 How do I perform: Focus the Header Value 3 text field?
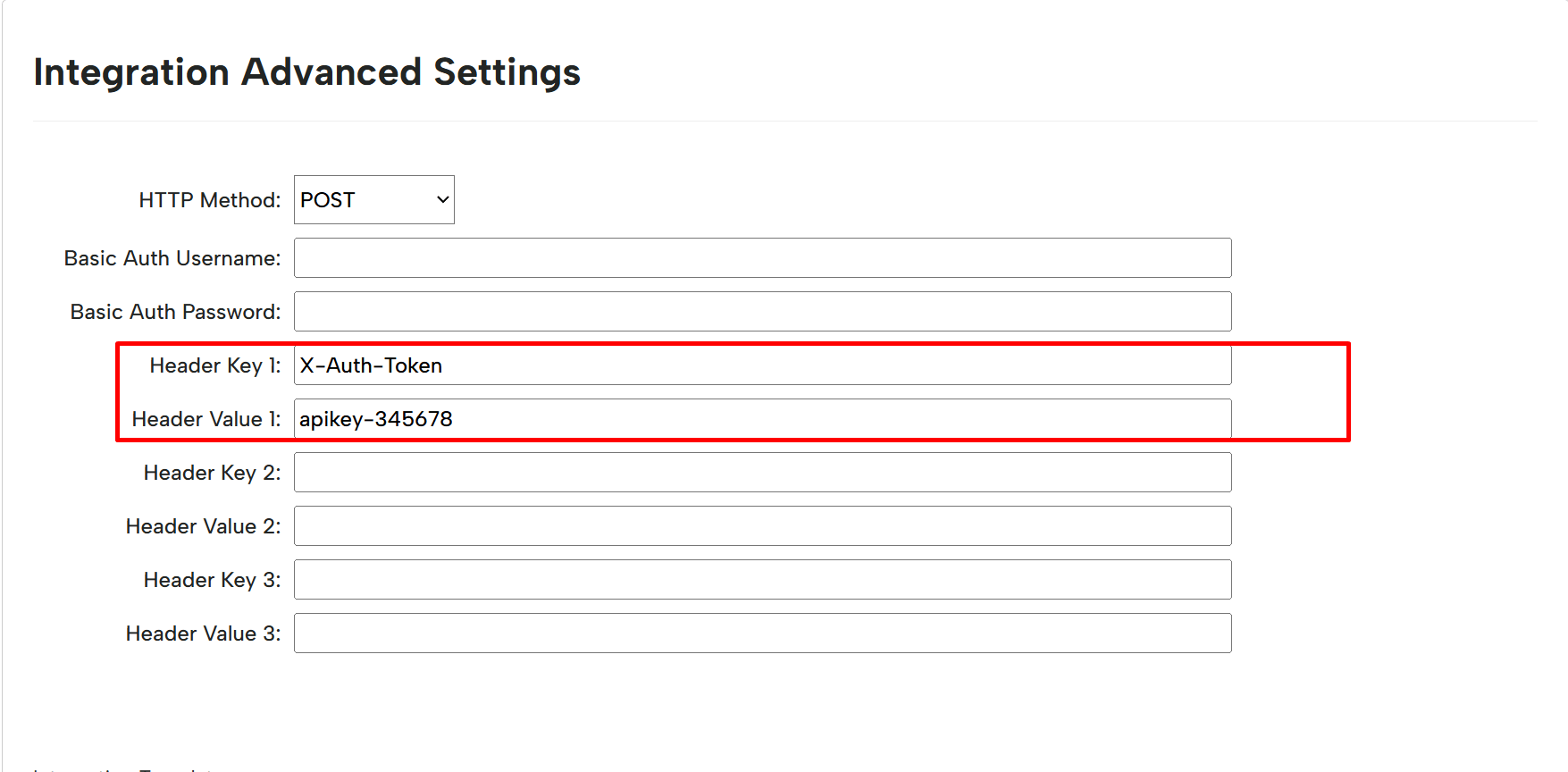[762, 634]
